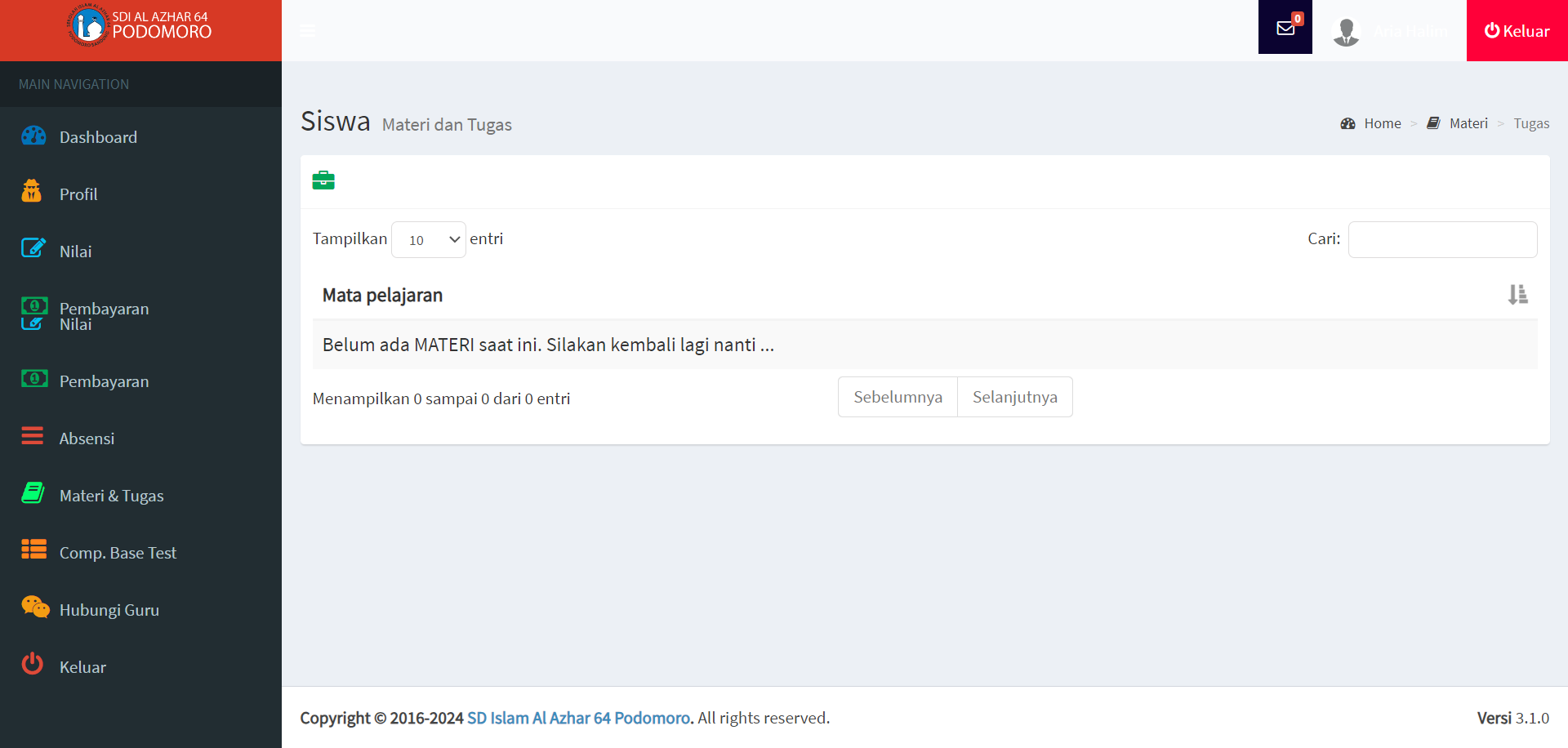Sort the Mata pelajaran column via sort icon
Viewport: 1568px width, 748px height.
[1517, 295]
